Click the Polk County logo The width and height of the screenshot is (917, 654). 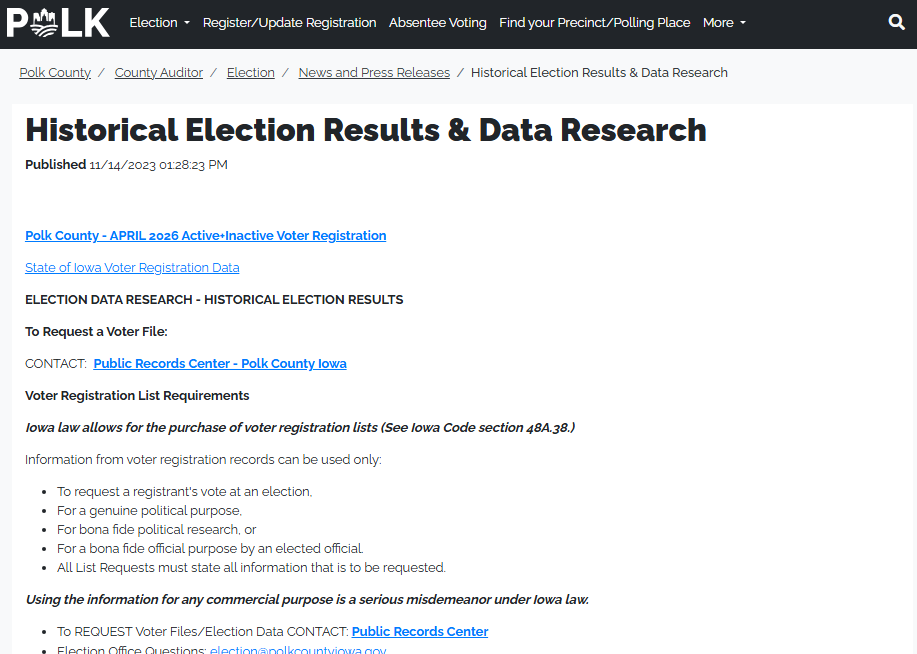click(x=58, y=22)
